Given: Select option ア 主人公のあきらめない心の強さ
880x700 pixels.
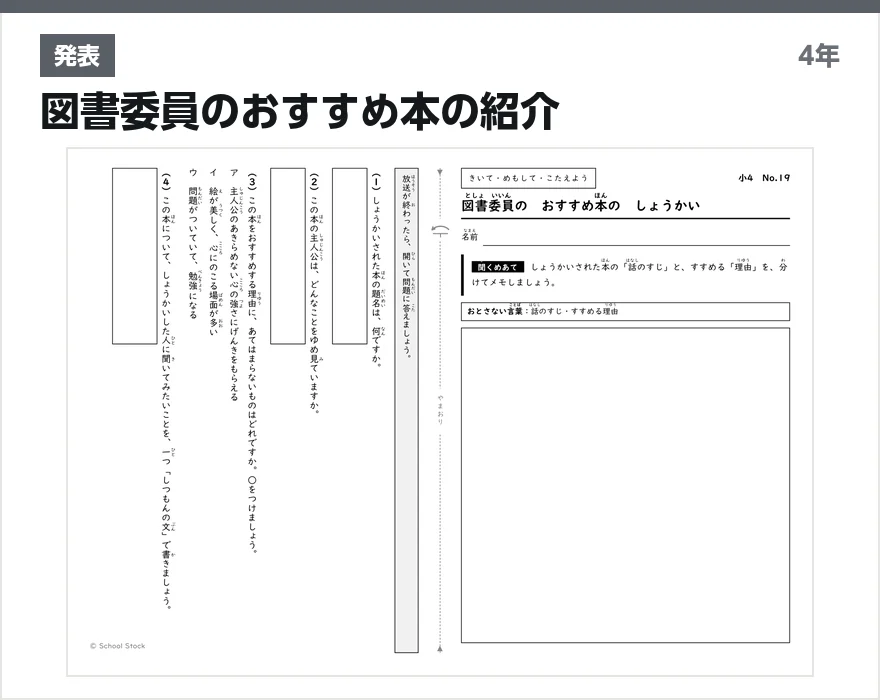Looking at the screenshot, I should [235, 285].
